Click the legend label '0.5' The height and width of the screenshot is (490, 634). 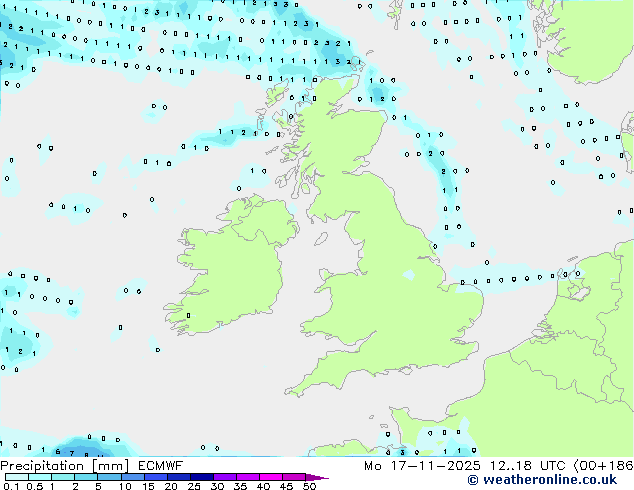coord(34,486)
